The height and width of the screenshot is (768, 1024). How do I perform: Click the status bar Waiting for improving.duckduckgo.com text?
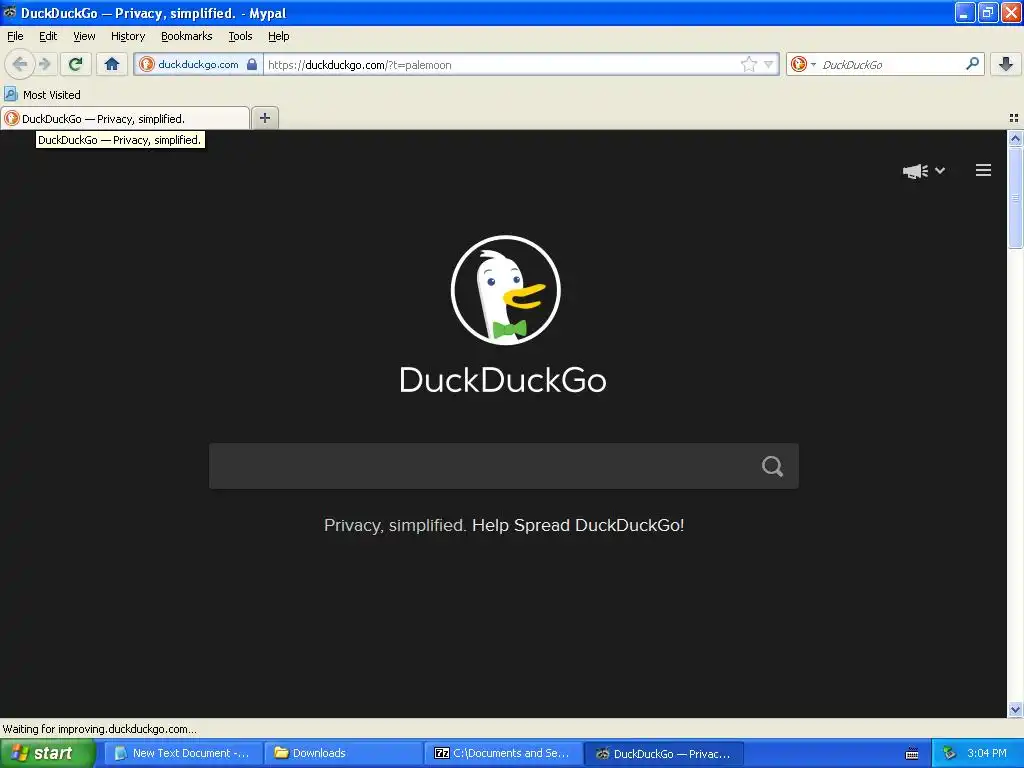[99, 729]
